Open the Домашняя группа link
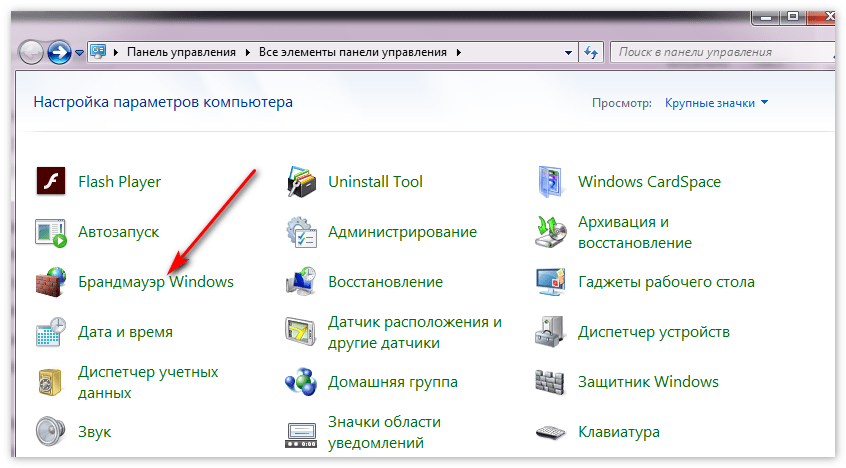Image resolution: width=846 pixels, height=468 pixels. pyautogui.click(x=393, y=382)
